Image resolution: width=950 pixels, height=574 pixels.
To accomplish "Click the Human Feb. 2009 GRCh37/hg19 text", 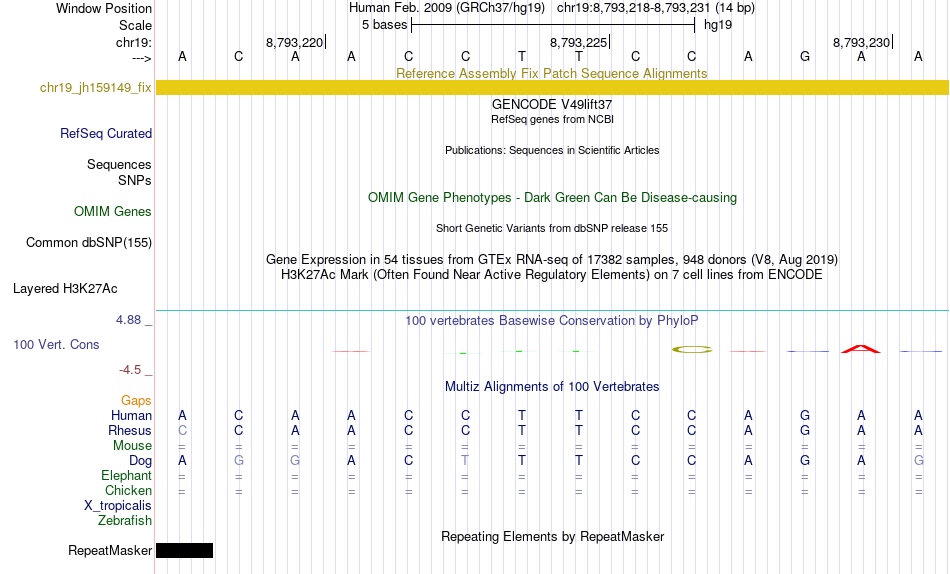I will [447, 8].
